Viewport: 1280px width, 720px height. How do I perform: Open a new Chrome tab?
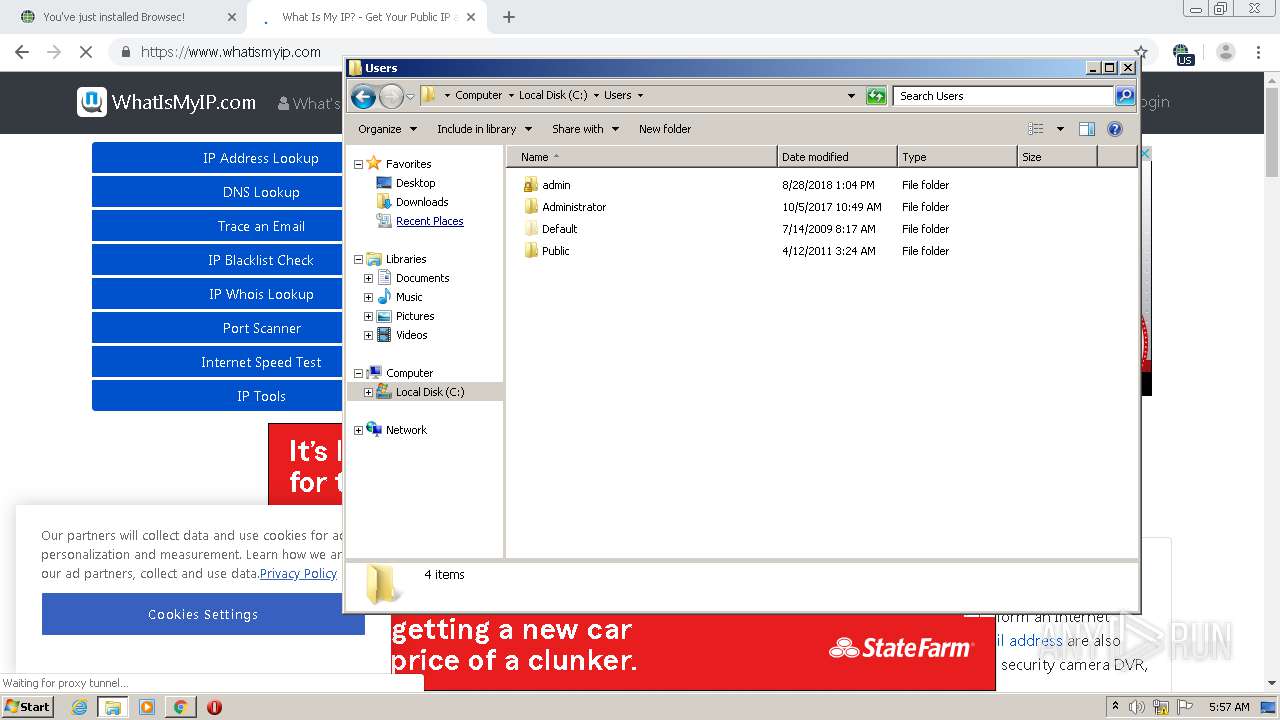pyautogui.click(x=509, y=17)
